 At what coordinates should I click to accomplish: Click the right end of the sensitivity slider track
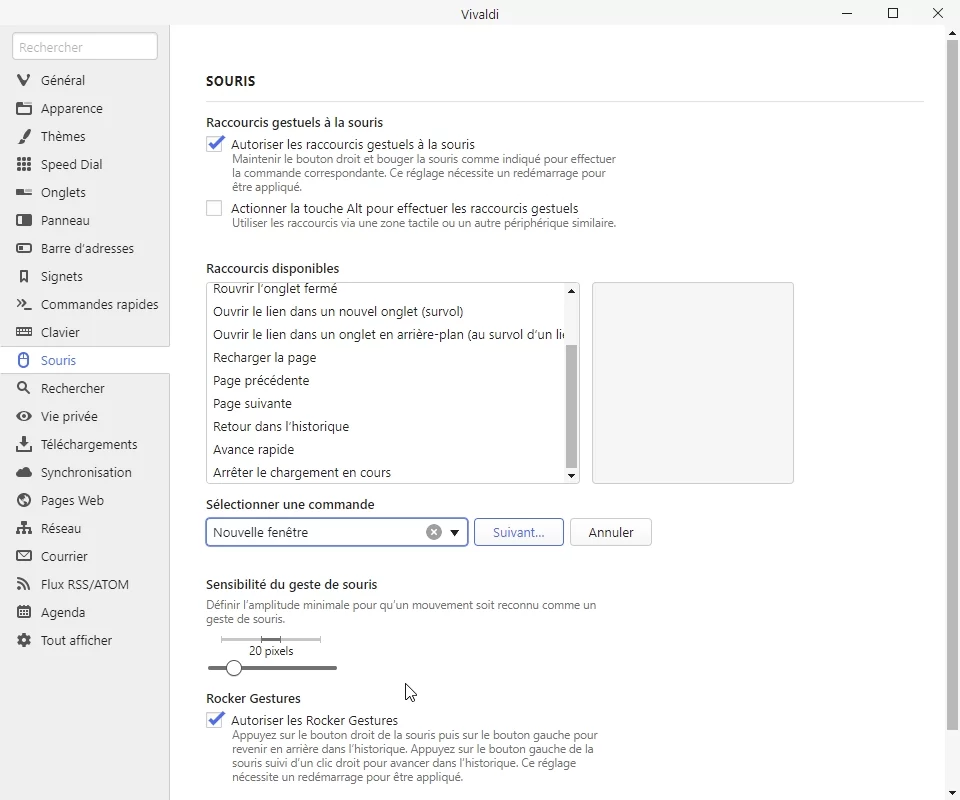(x=334, y=668)
